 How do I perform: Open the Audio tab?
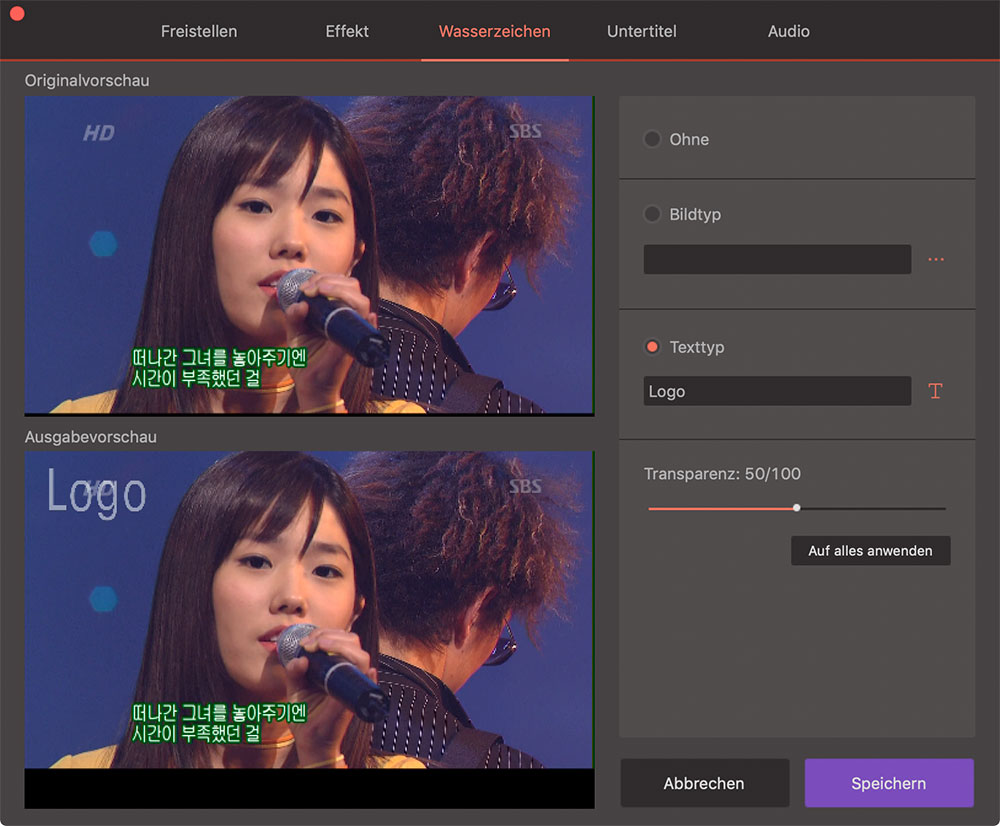pos(789,31)
